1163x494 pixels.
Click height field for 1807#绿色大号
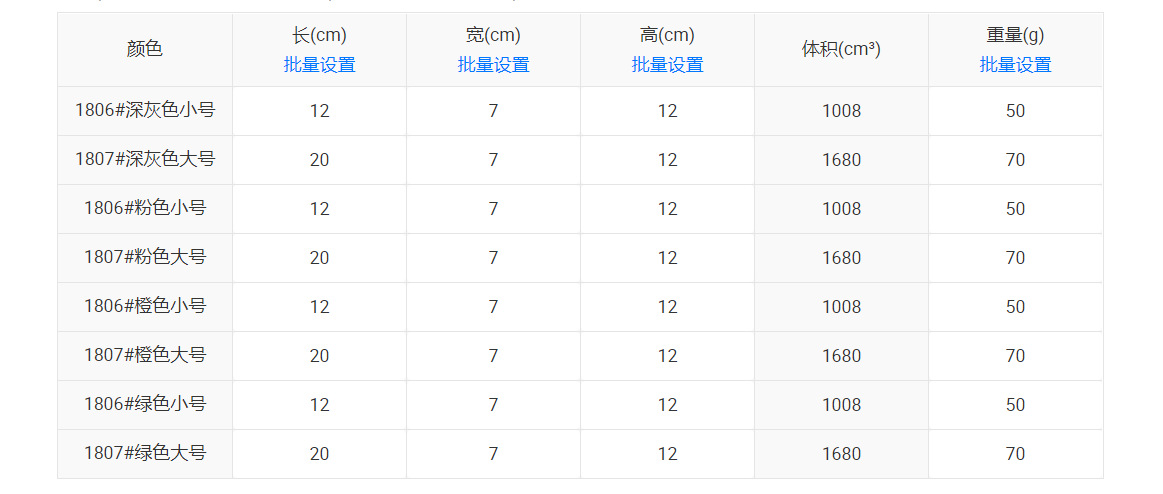(667, 454)
